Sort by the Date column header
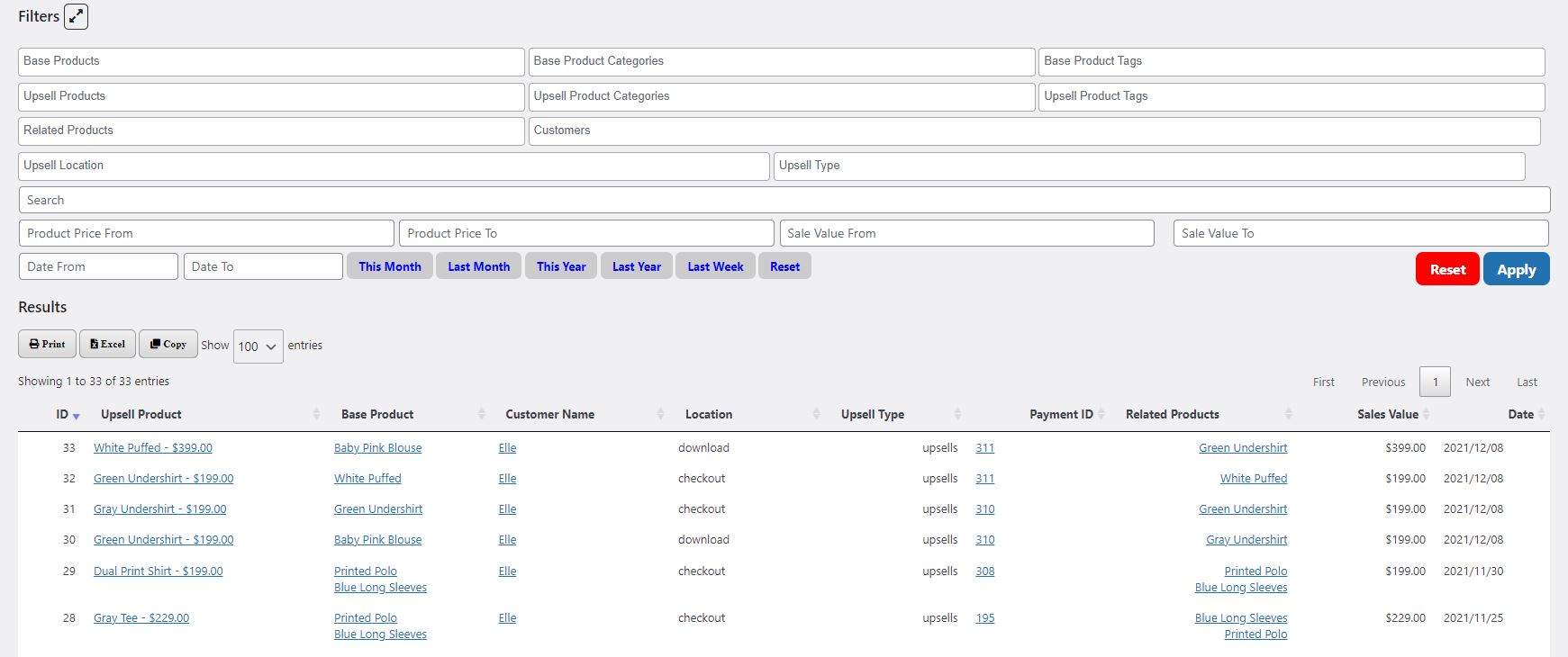Screen dimensions: 1568x657 coord(1520,414)
